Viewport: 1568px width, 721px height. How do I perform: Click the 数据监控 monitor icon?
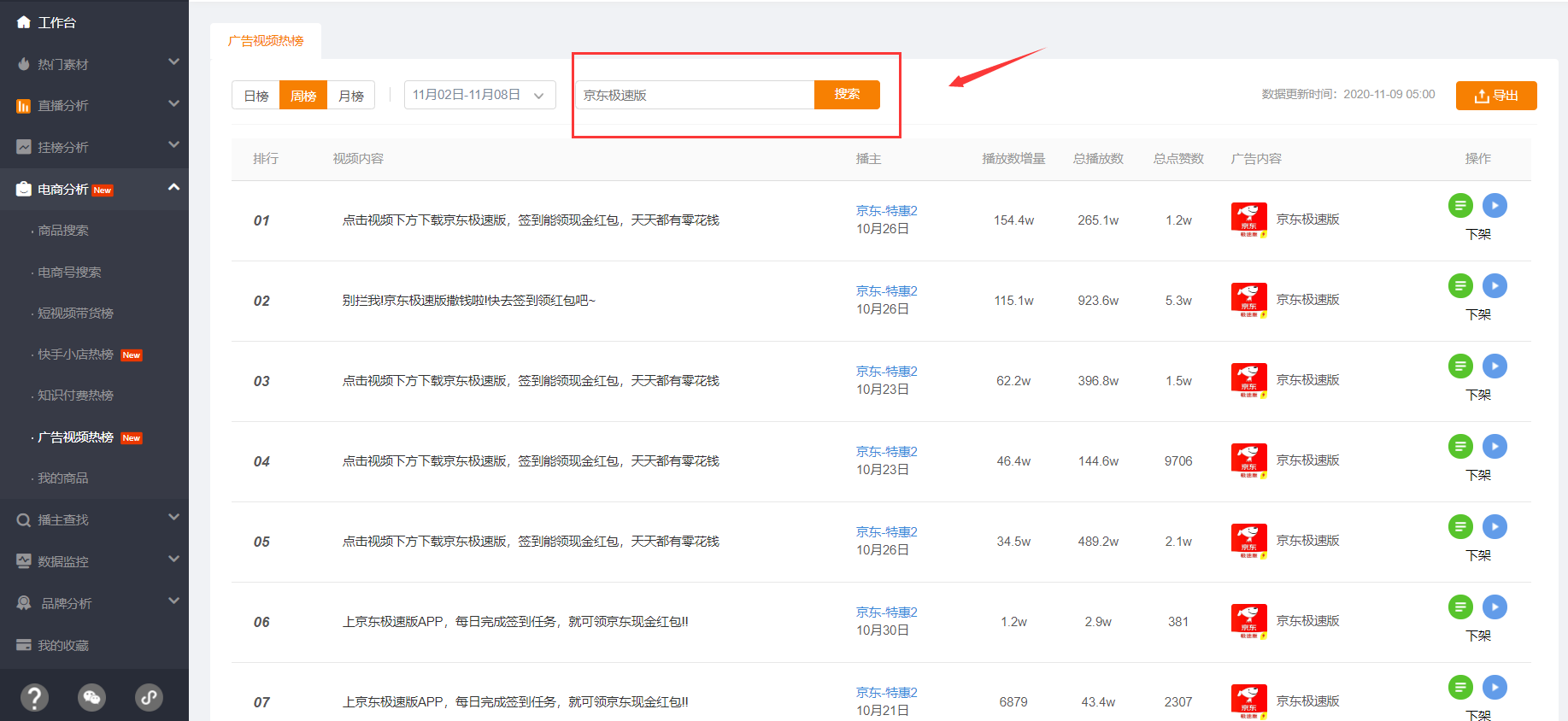click(x=24, y=561)
